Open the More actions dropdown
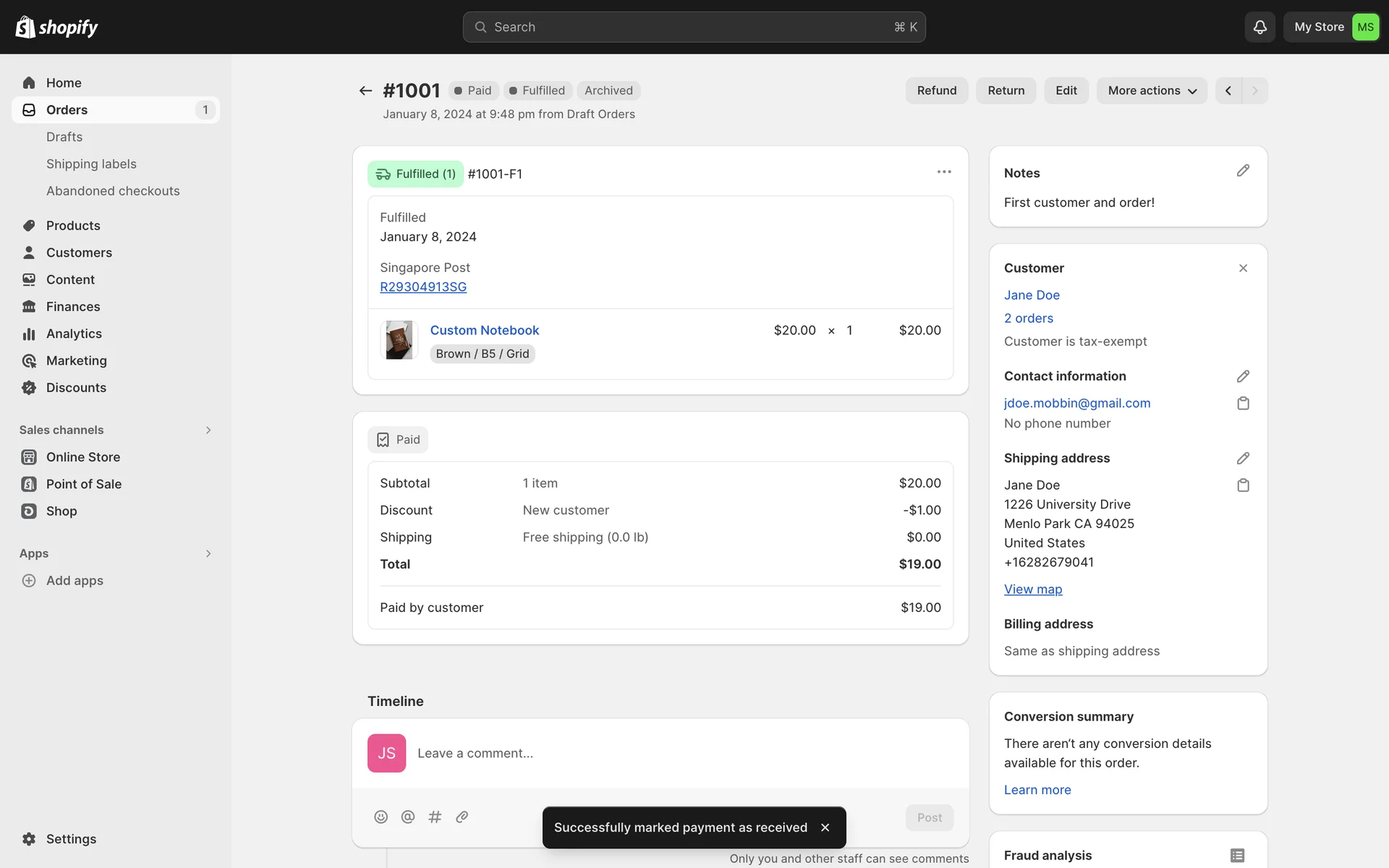The height and width of the screenshot is (868, 1389). coord(1152,90)
